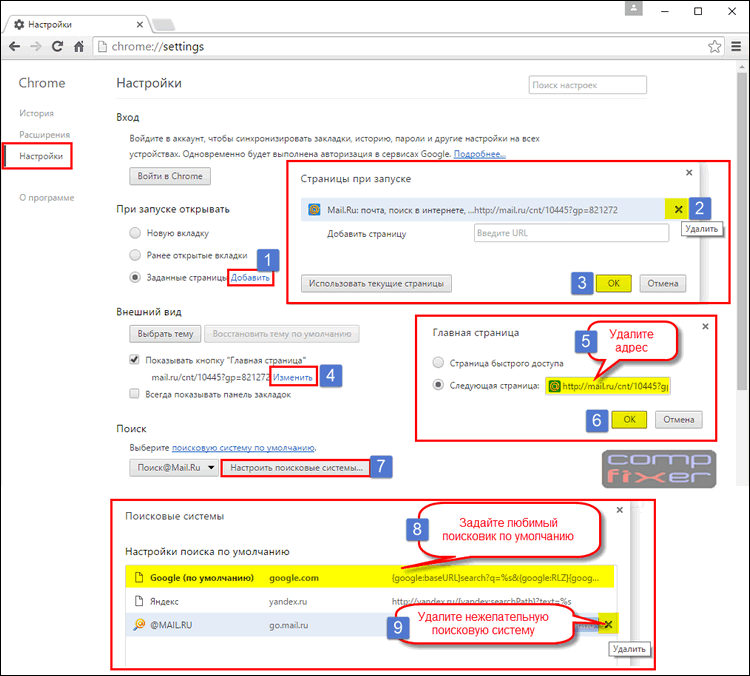The height and width of the screenshot is (676, 750).
Task: Click the @MAIL.RU search engine icon
Action: pyautogui.click(x=139, y=625)
